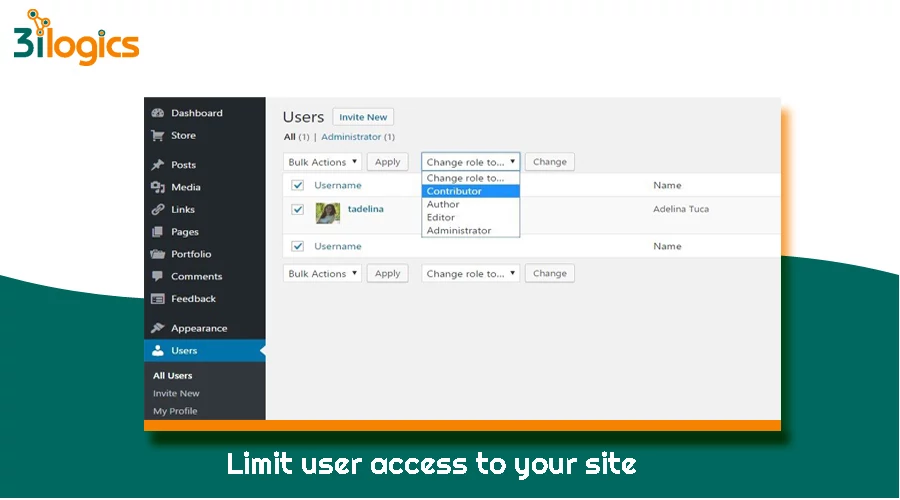Expand the bottom Bulk Actions dropdown
The height and width of the screenshot is (500, 900).
322,273
